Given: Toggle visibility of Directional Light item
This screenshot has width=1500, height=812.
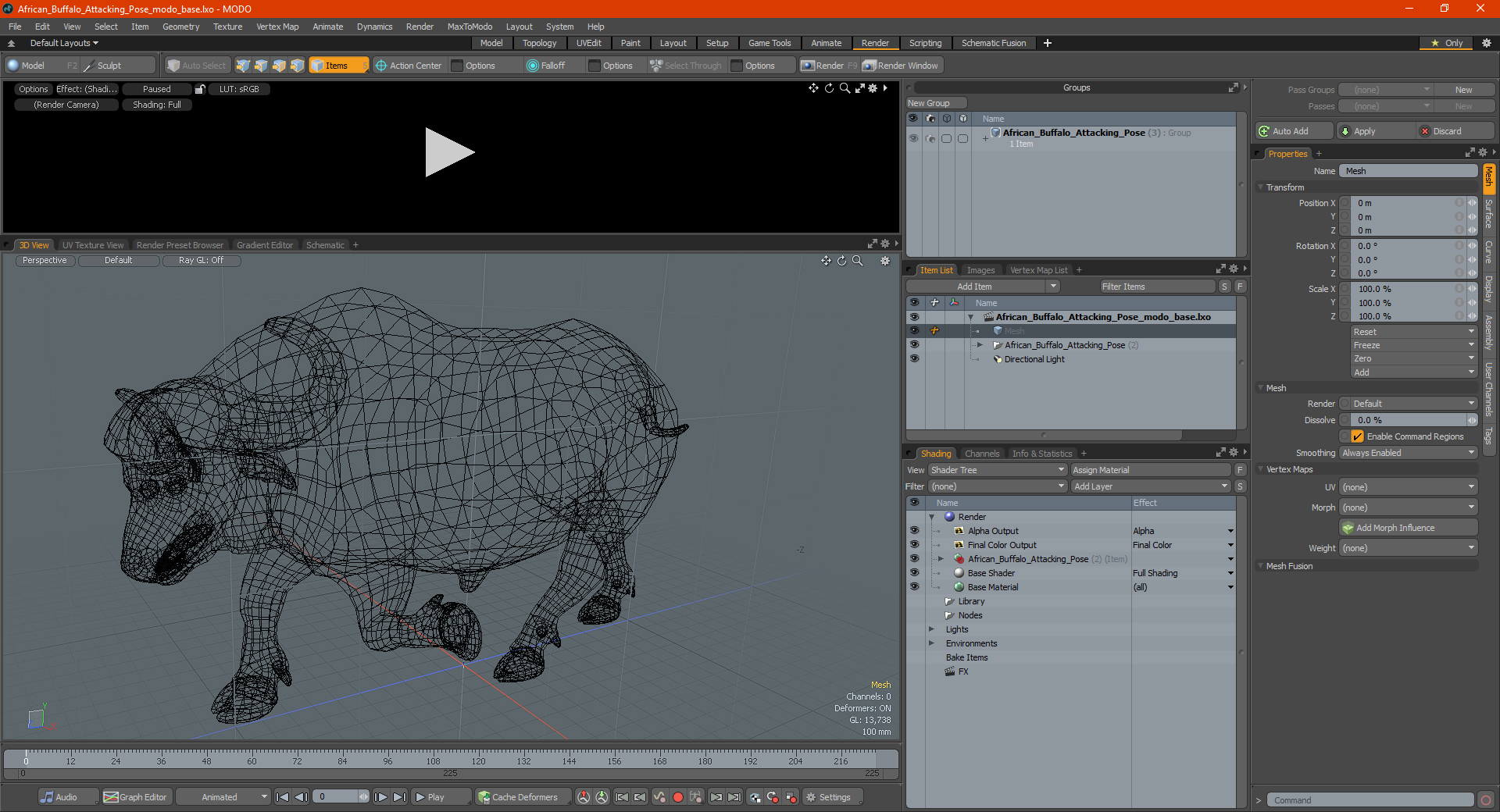Looking at the screenshot, I should point(914,359).
